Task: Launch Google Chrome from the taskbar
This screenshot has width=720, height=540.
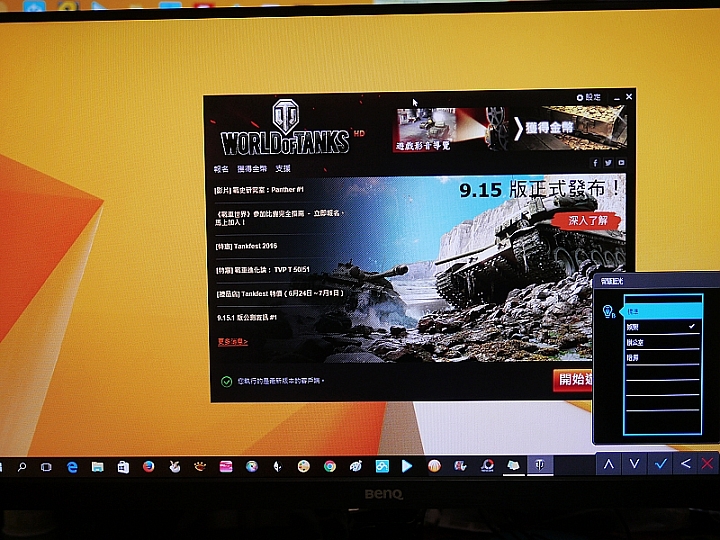Action: (330, 467)
